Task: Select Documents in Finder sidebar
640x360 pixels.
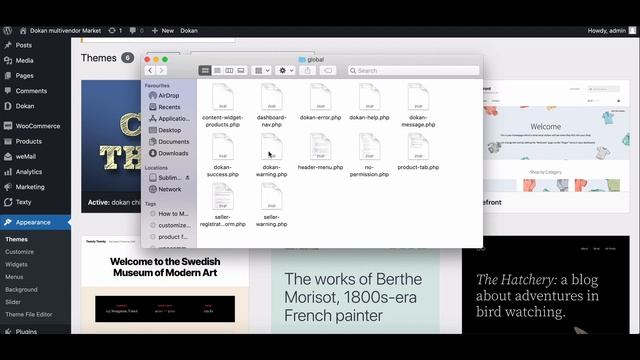Action: coord(169,142)
